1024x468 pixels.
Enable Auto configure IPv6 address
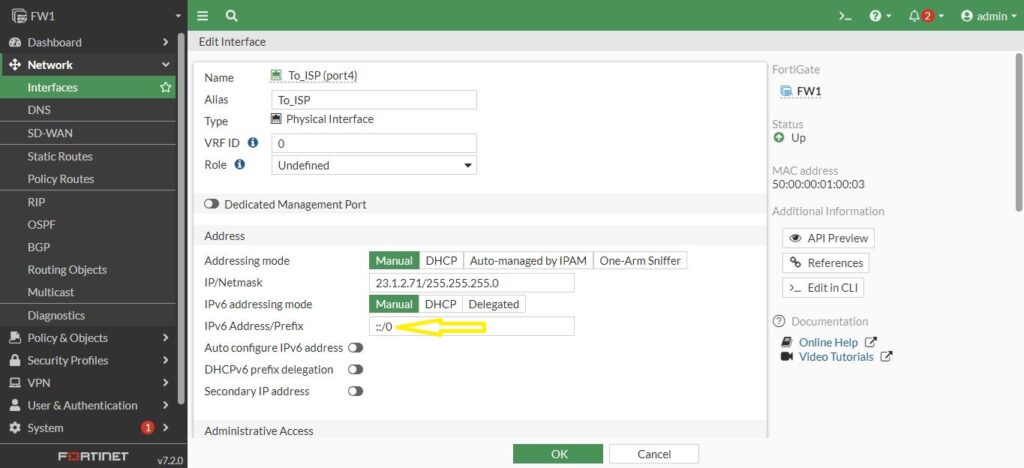[x=355, y=348]
